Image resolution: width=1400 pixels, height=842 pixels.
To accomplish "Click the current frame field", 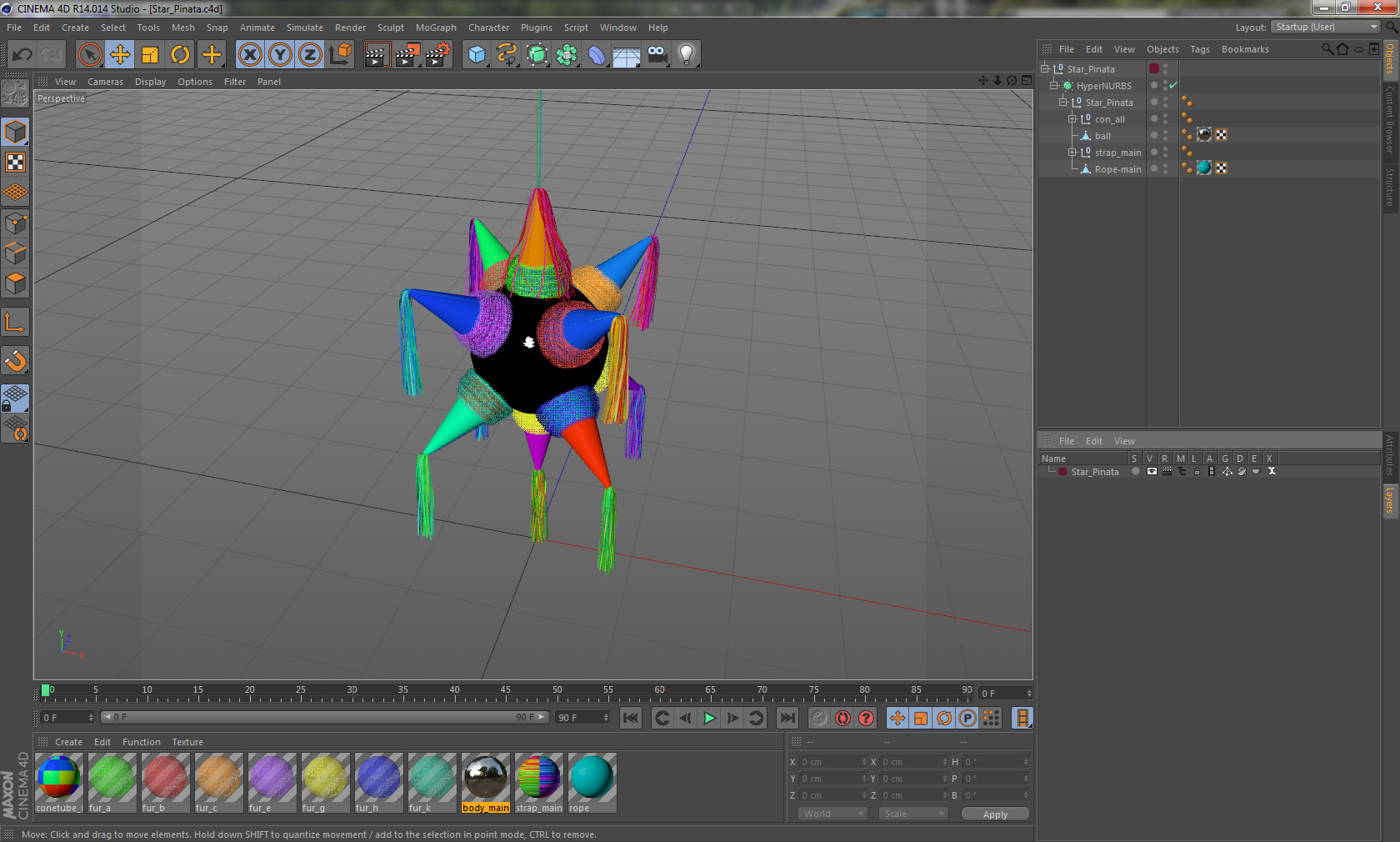I will (x=1006, y=693).
